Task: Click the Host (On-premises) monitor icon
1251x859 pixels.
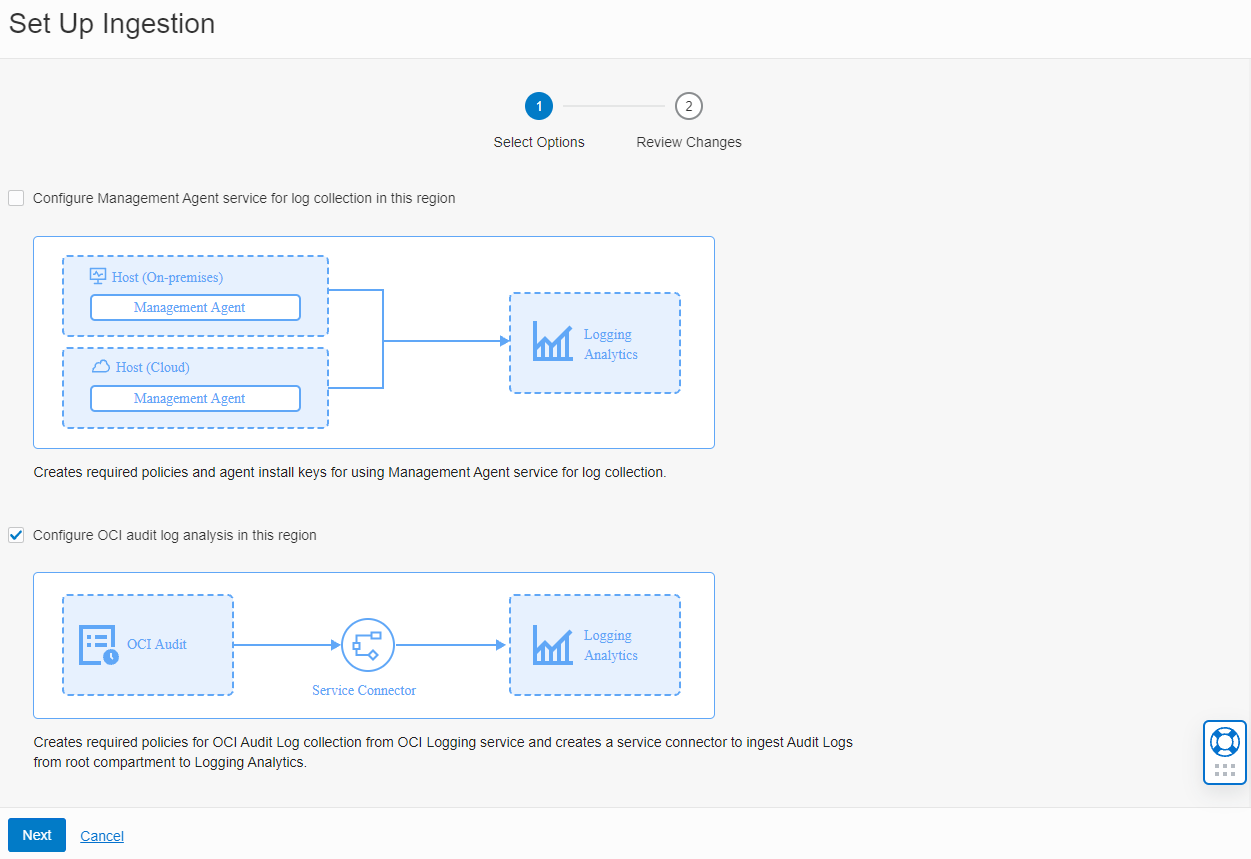Action: pos(98,276)
